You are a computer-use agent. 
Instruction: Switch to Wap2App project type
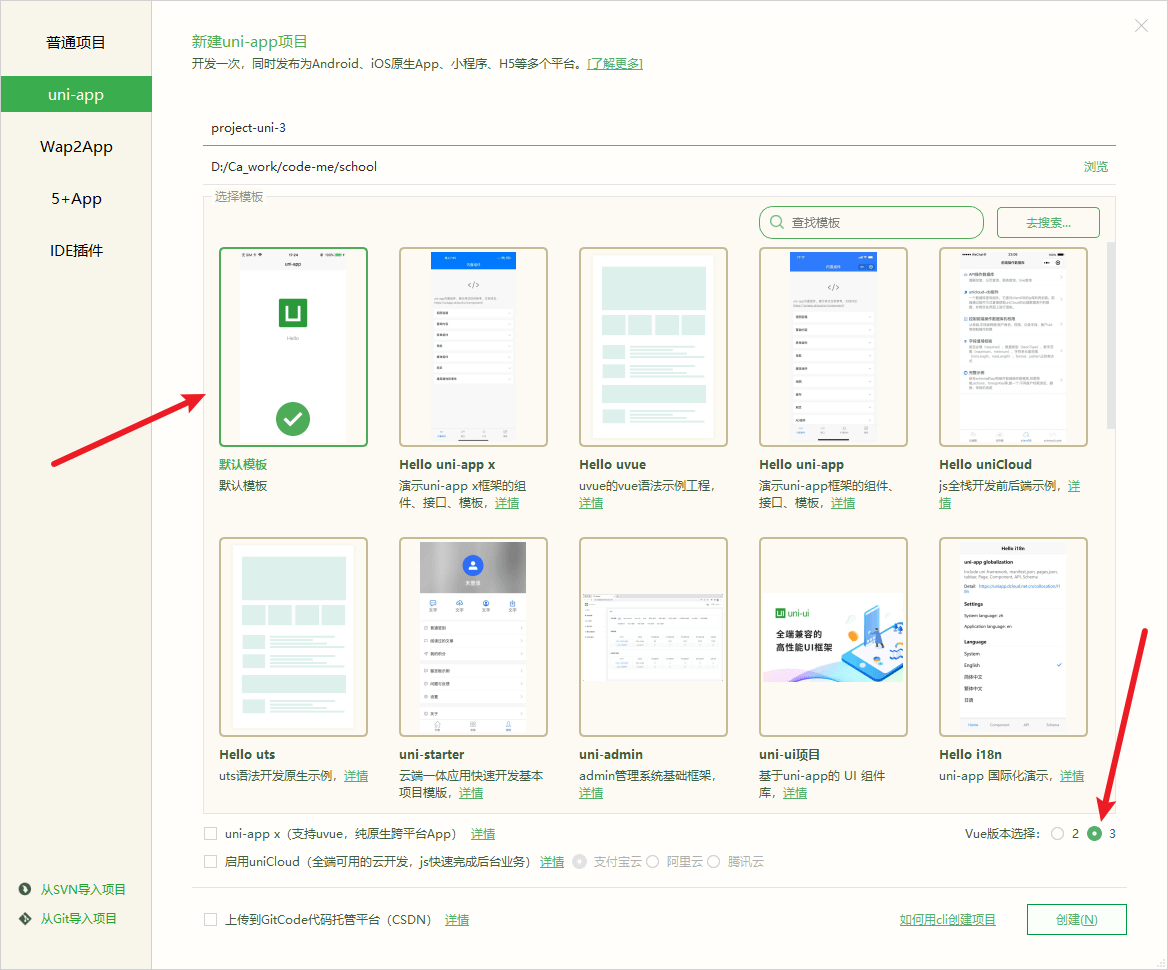(x=76, y=147)
